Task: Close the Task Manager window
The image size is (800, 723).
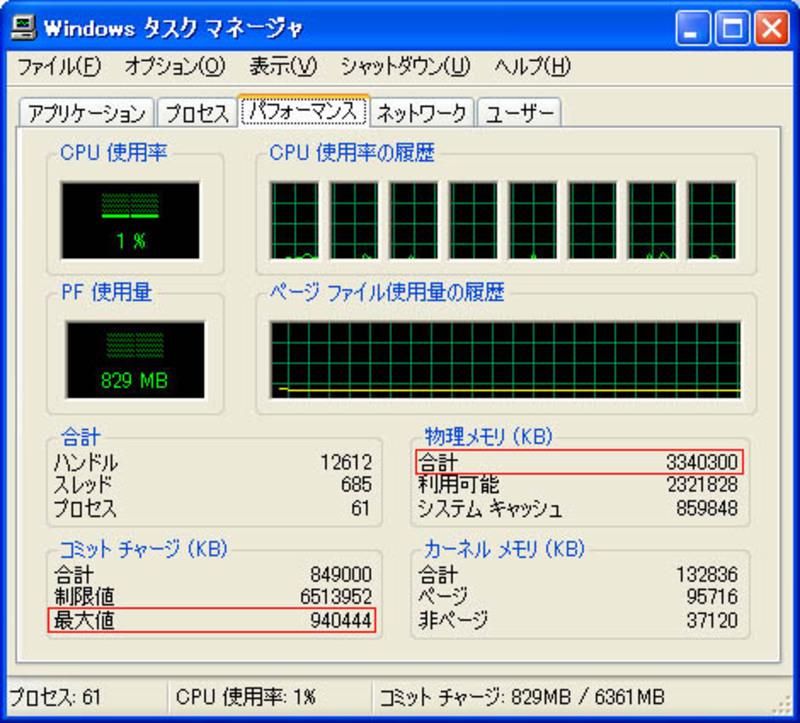Action: click(x=771, y=28)
